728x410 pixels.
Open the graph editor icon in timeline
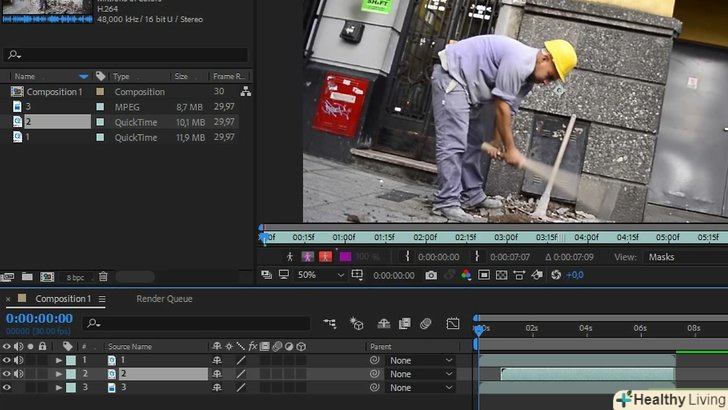[x=453, y=323]
